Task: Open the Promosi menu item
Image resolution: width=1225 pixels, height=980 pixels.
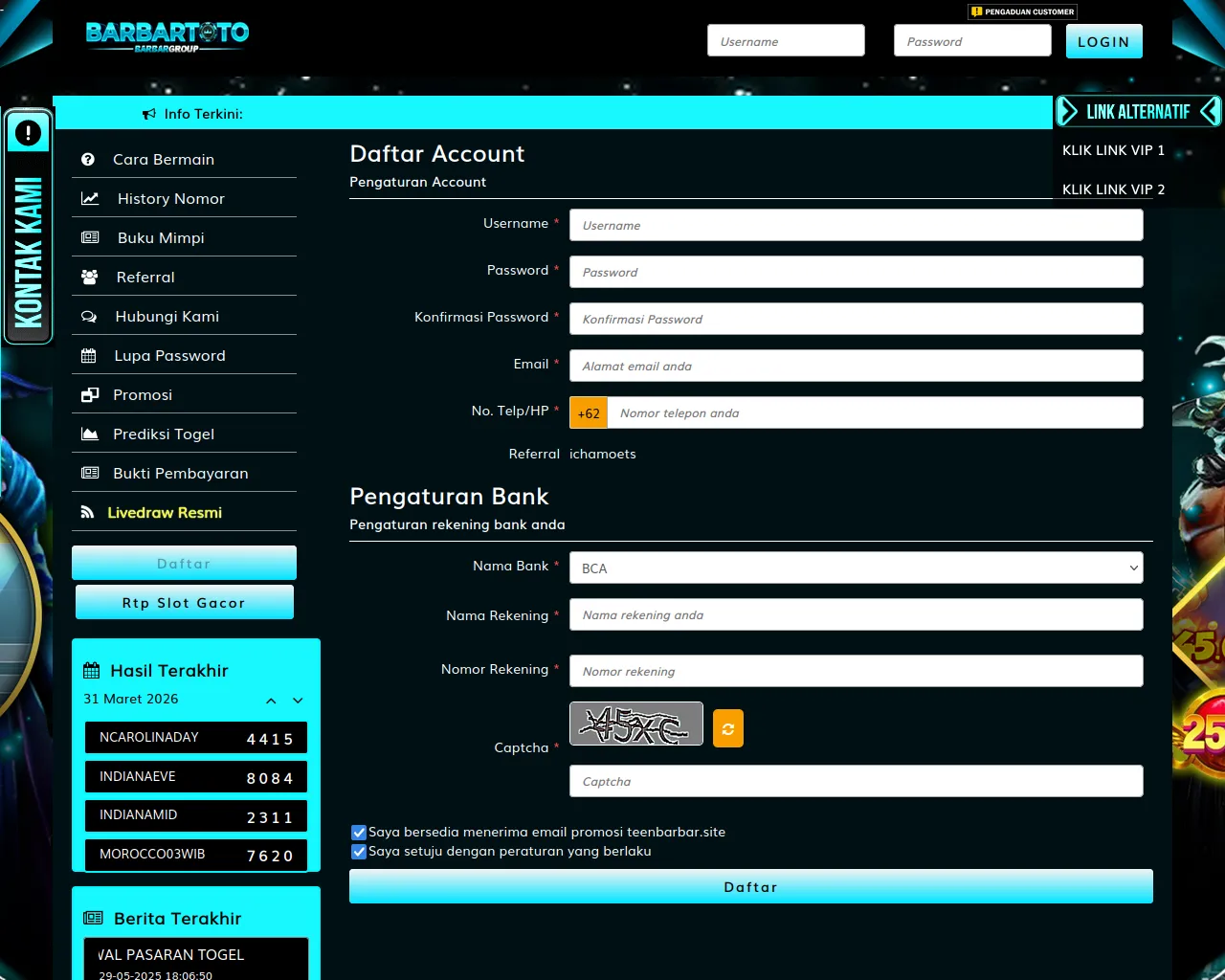Action: point(143,395)
